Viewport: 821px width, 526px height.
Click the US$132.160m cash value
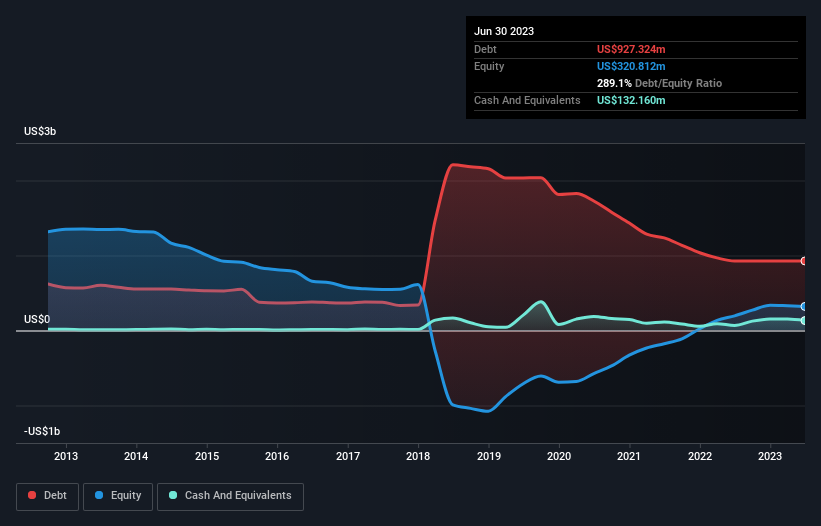click(631, 100)
